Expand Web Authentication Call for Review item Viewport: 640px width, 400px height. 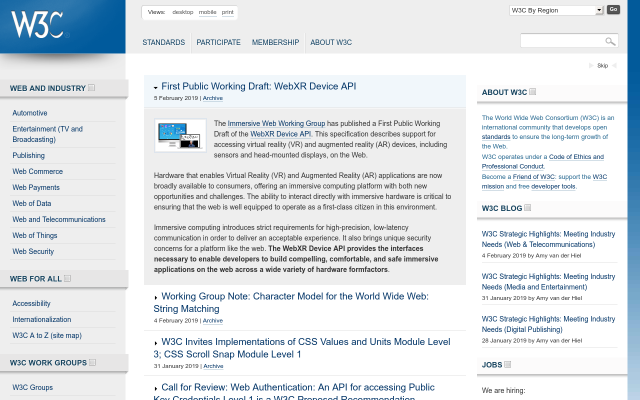156,388
